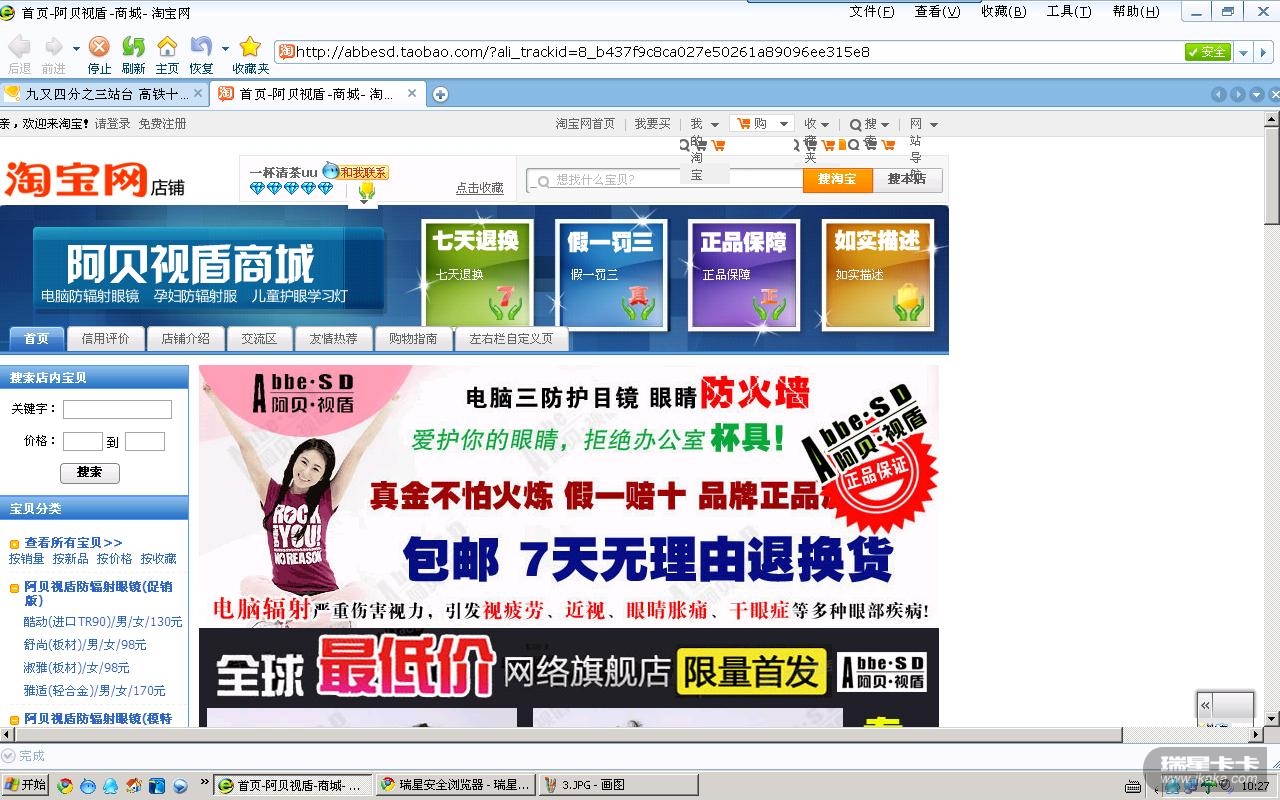Add a new tab with plus icon

point(440,94)
